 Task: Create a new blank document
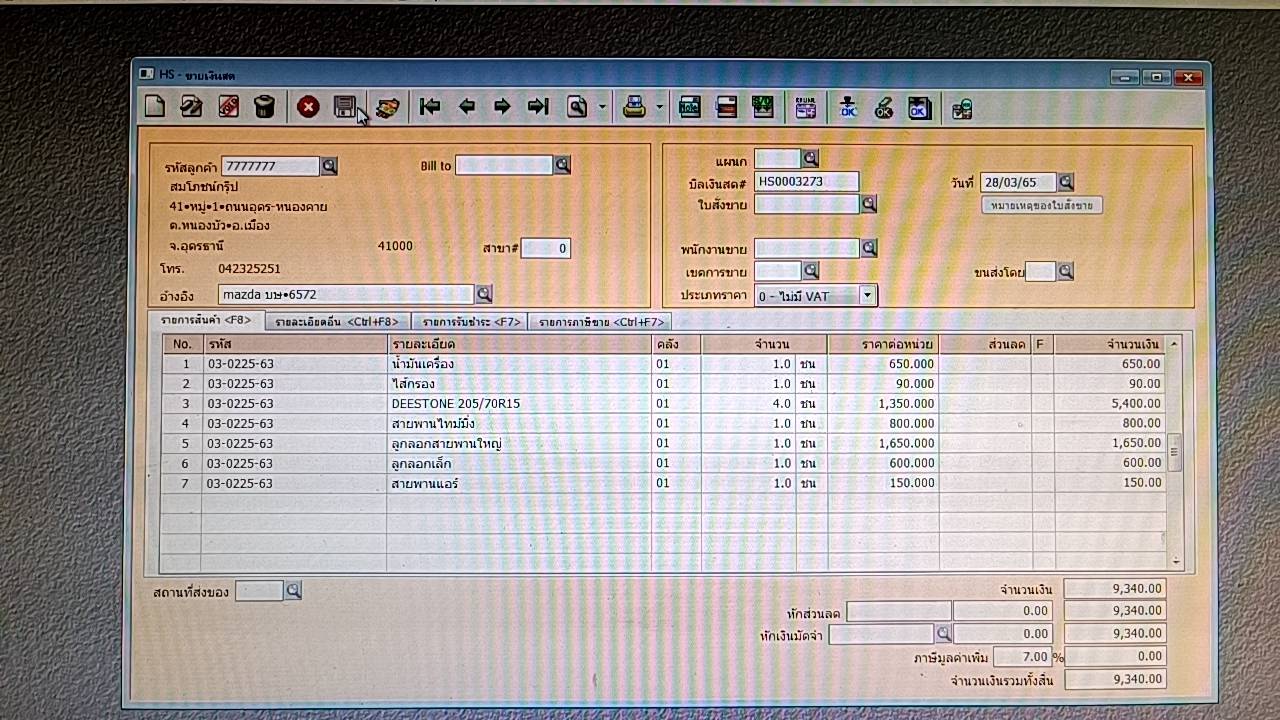(154, 106)
